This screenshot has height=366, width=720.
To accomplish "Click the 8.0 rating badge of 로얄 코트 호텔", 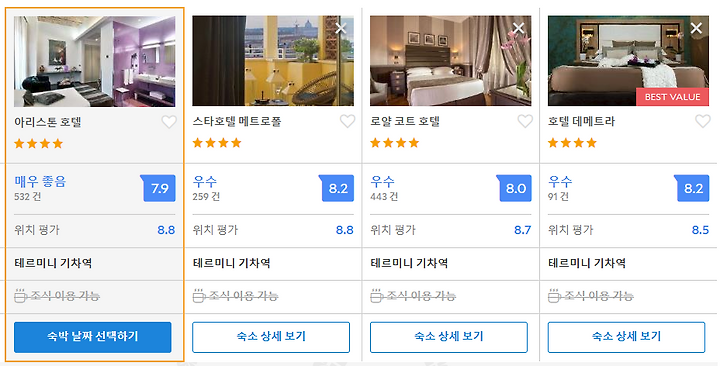I will [x=514, y=188].
